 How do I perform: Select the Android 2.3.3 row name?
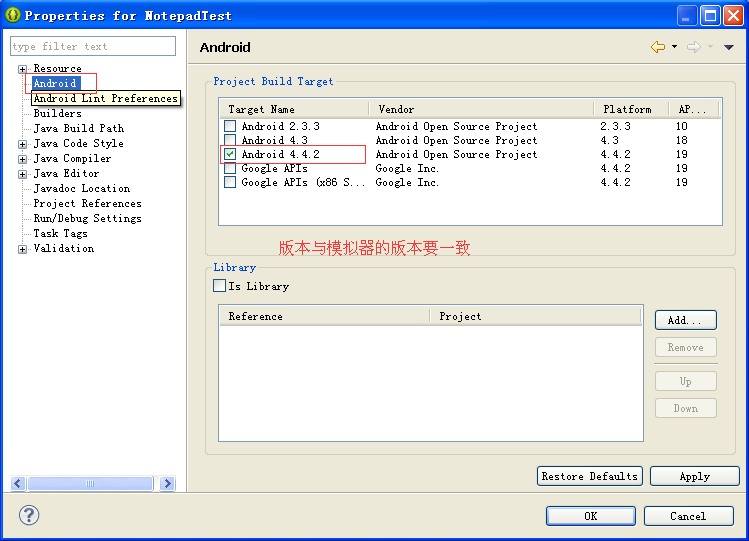(280, 126)
